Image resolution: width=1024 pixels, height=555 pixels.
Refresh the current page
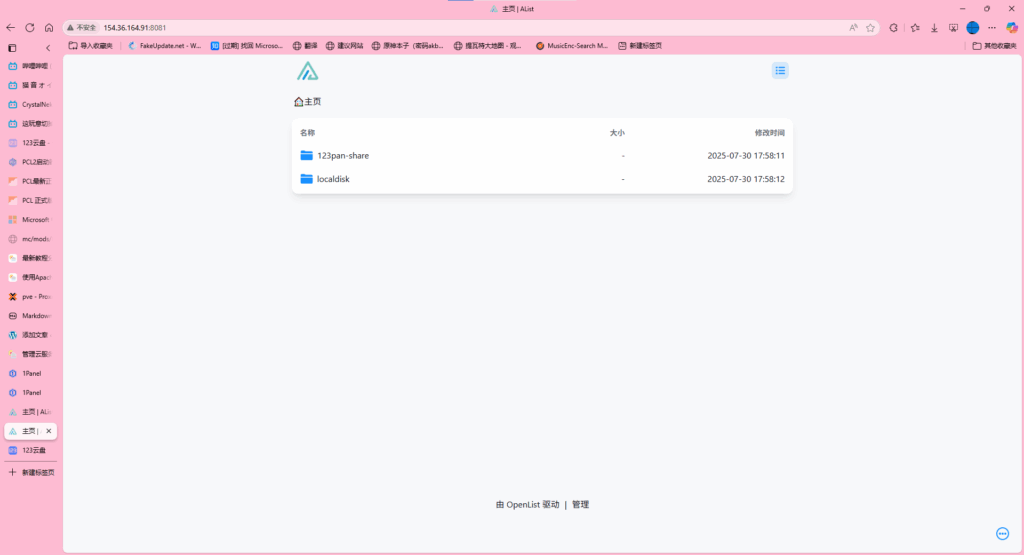coord(30,27)
